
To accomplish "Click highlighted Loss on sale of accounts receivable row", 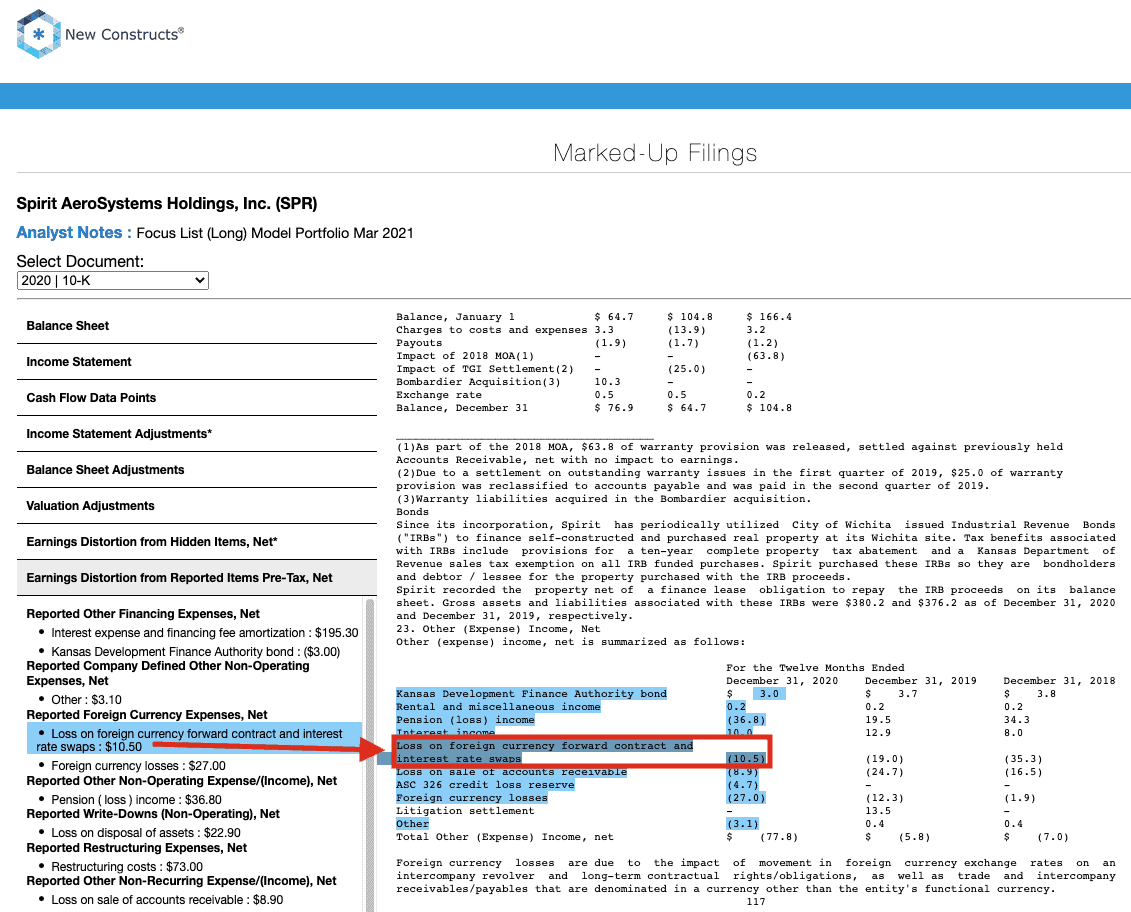I will pos(511,772).
